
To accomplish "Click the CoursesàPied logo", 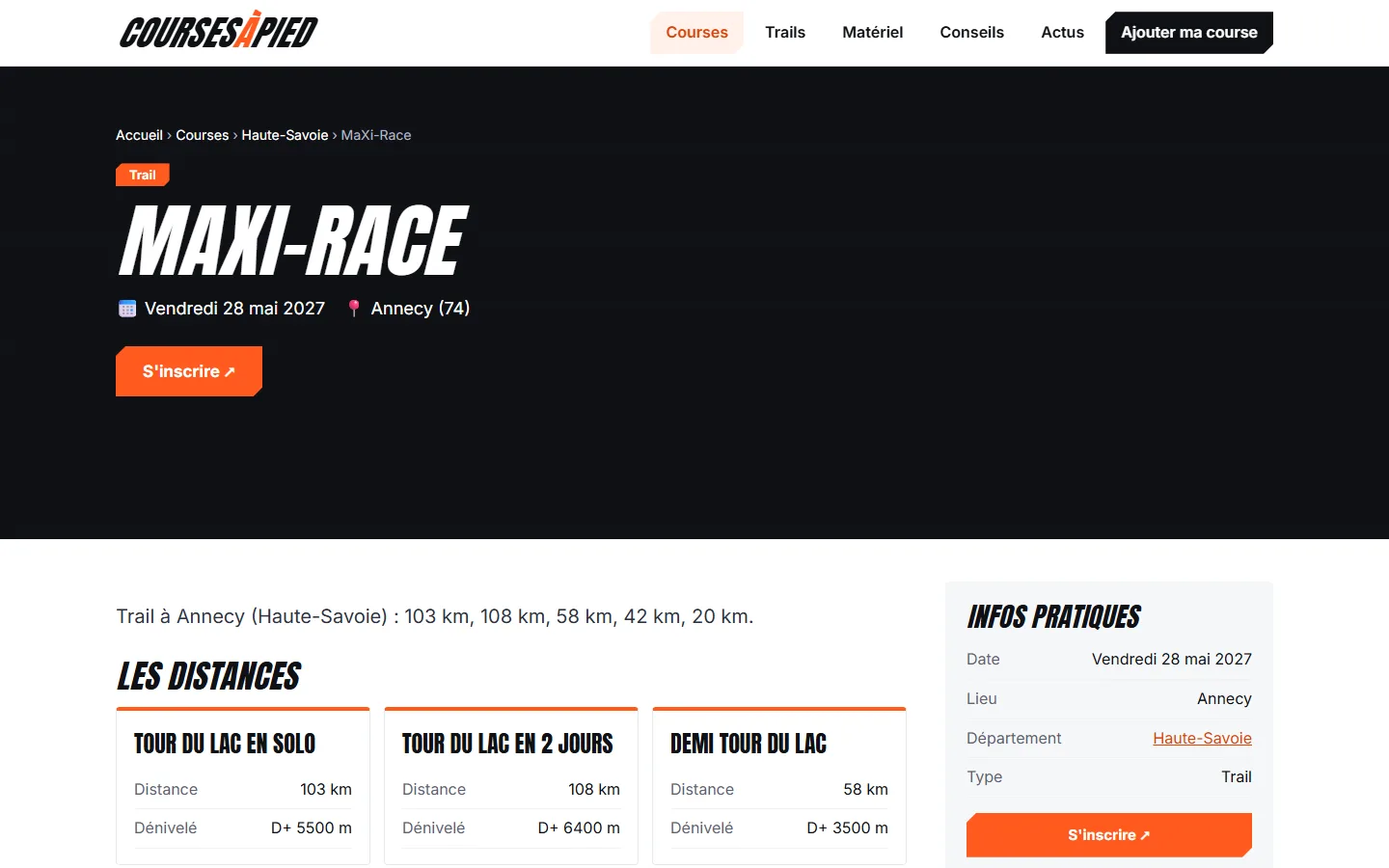I will coord(219,30).
